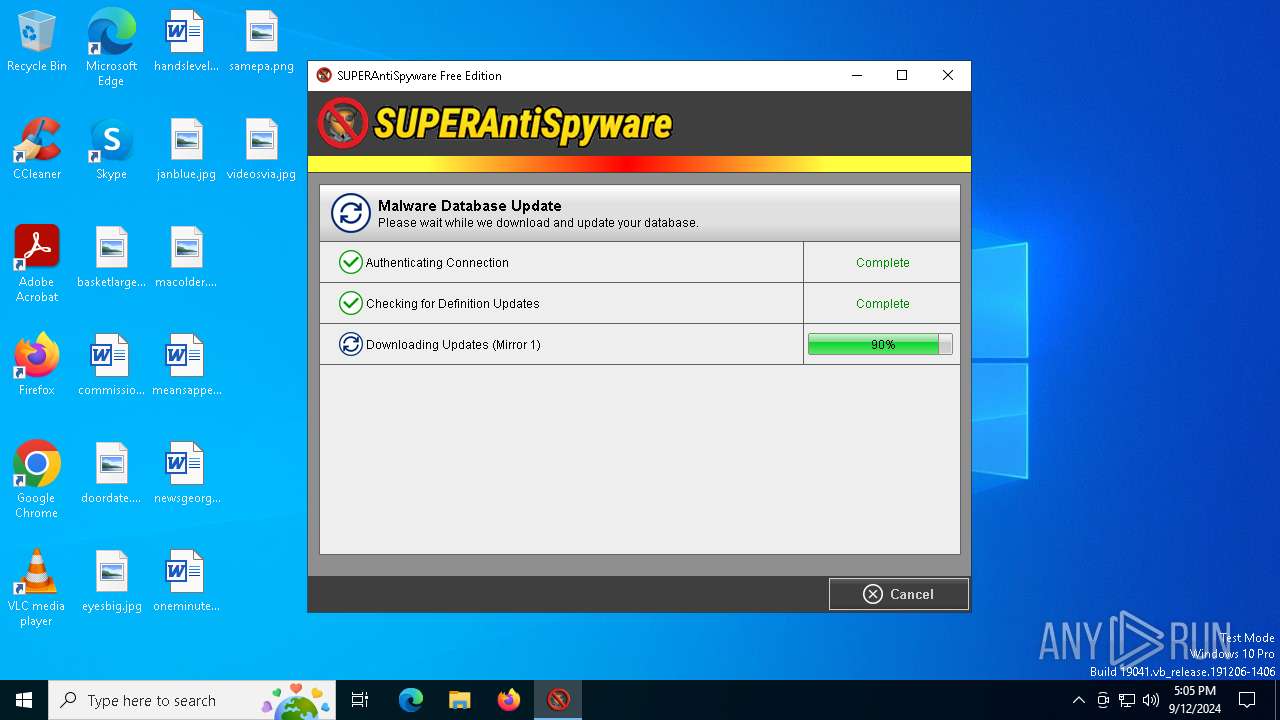The height and width of the screenshot is (720, 1280).
Task: Open the Windows Start menu
Action: (x=24, y=700)
